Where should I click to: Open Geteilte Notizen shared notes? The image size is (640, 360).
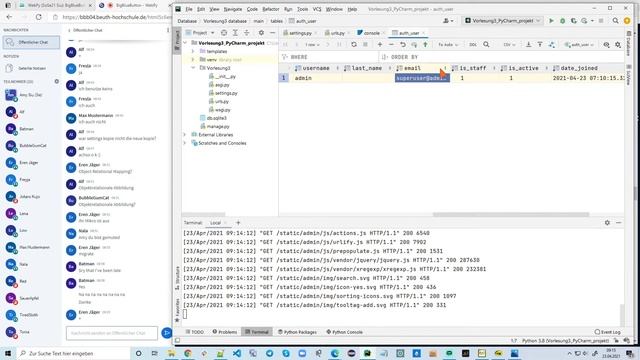(x=31, y=68)
